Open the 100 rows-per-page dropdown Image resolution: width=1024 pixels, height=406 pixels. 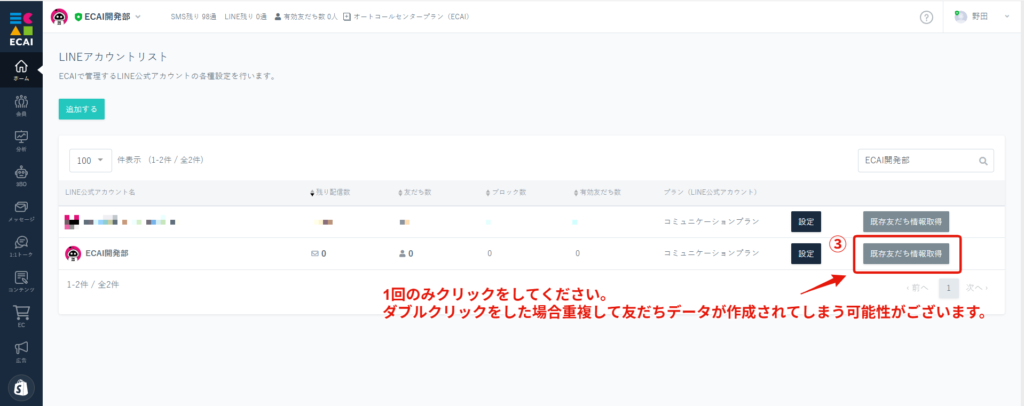pyautogui.click(x=90, y=160)
